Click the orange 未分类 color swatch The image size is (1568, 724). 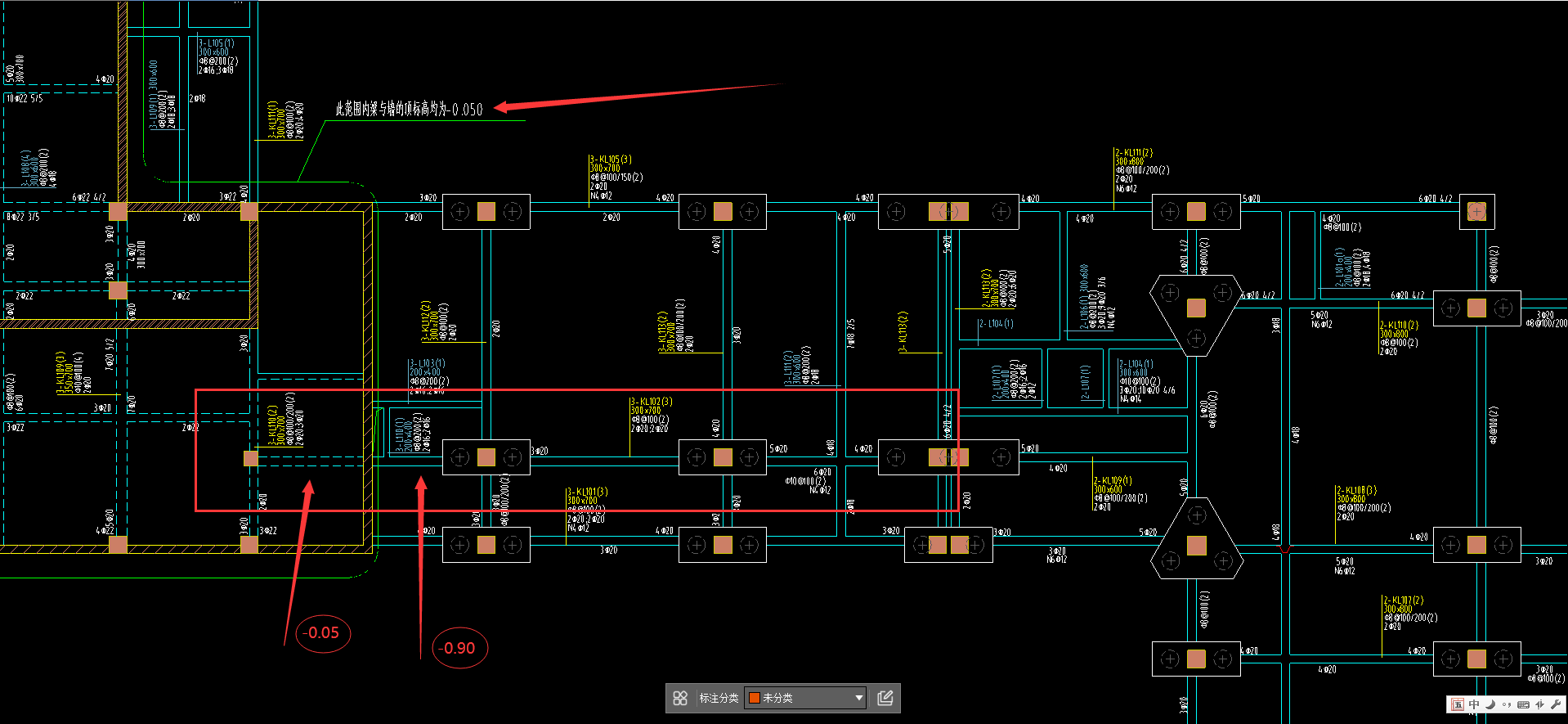click(755, 698)
